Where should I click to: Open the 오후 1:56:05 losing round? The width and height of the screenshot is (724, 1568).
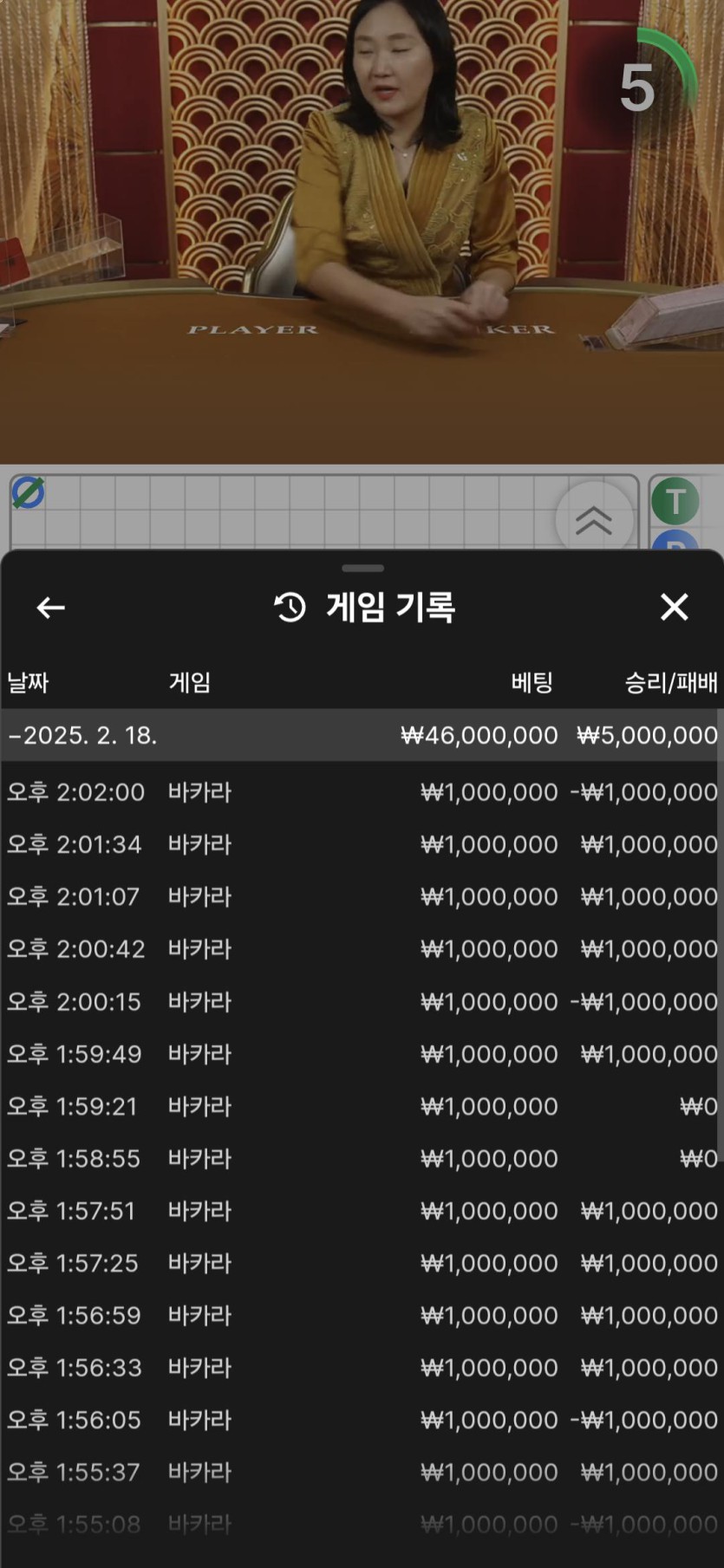(362, 1420)
